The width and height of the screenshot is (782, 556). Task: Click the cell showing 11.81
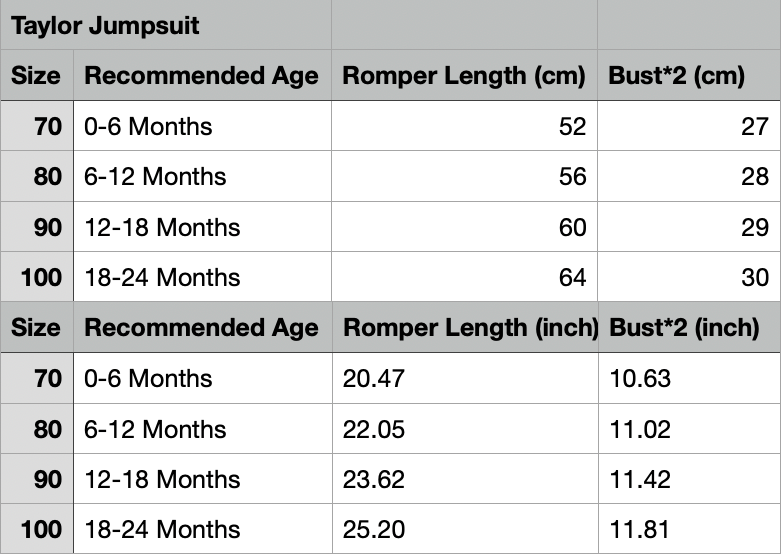click(639, 529)
